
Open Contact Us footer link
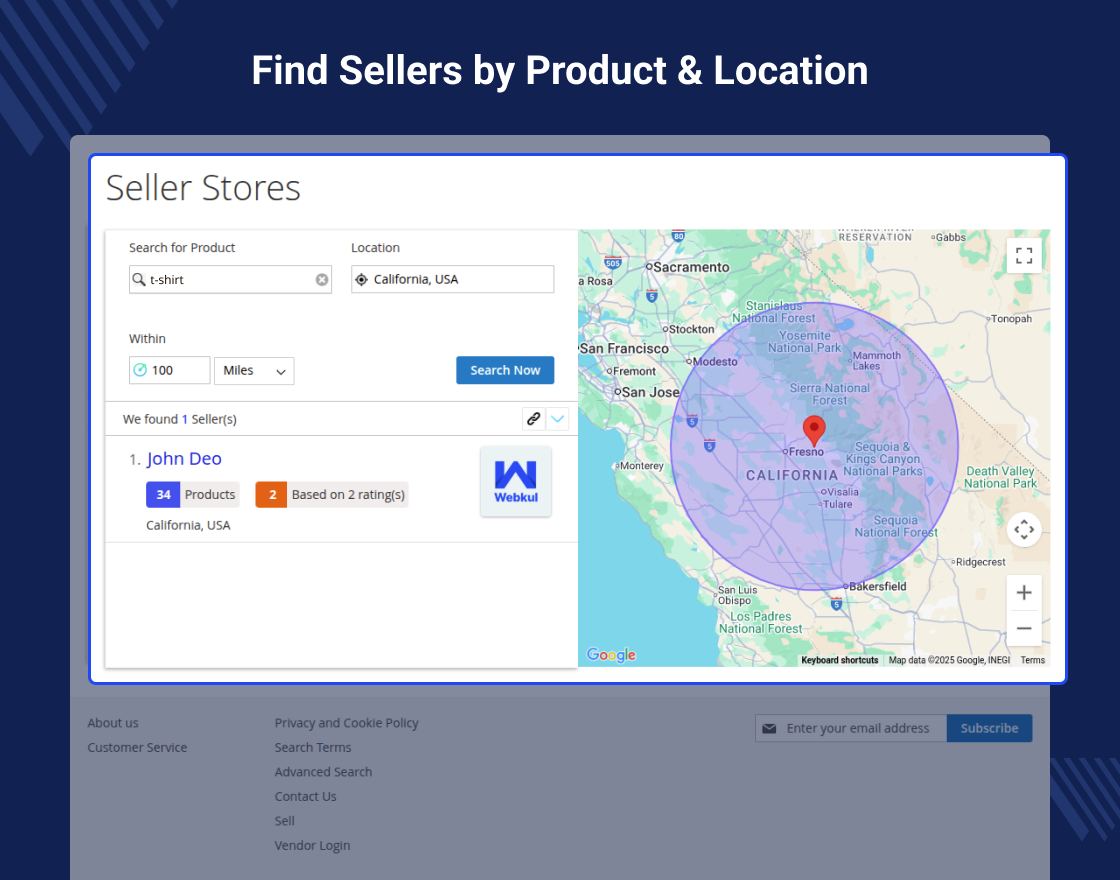click(305, 796)
